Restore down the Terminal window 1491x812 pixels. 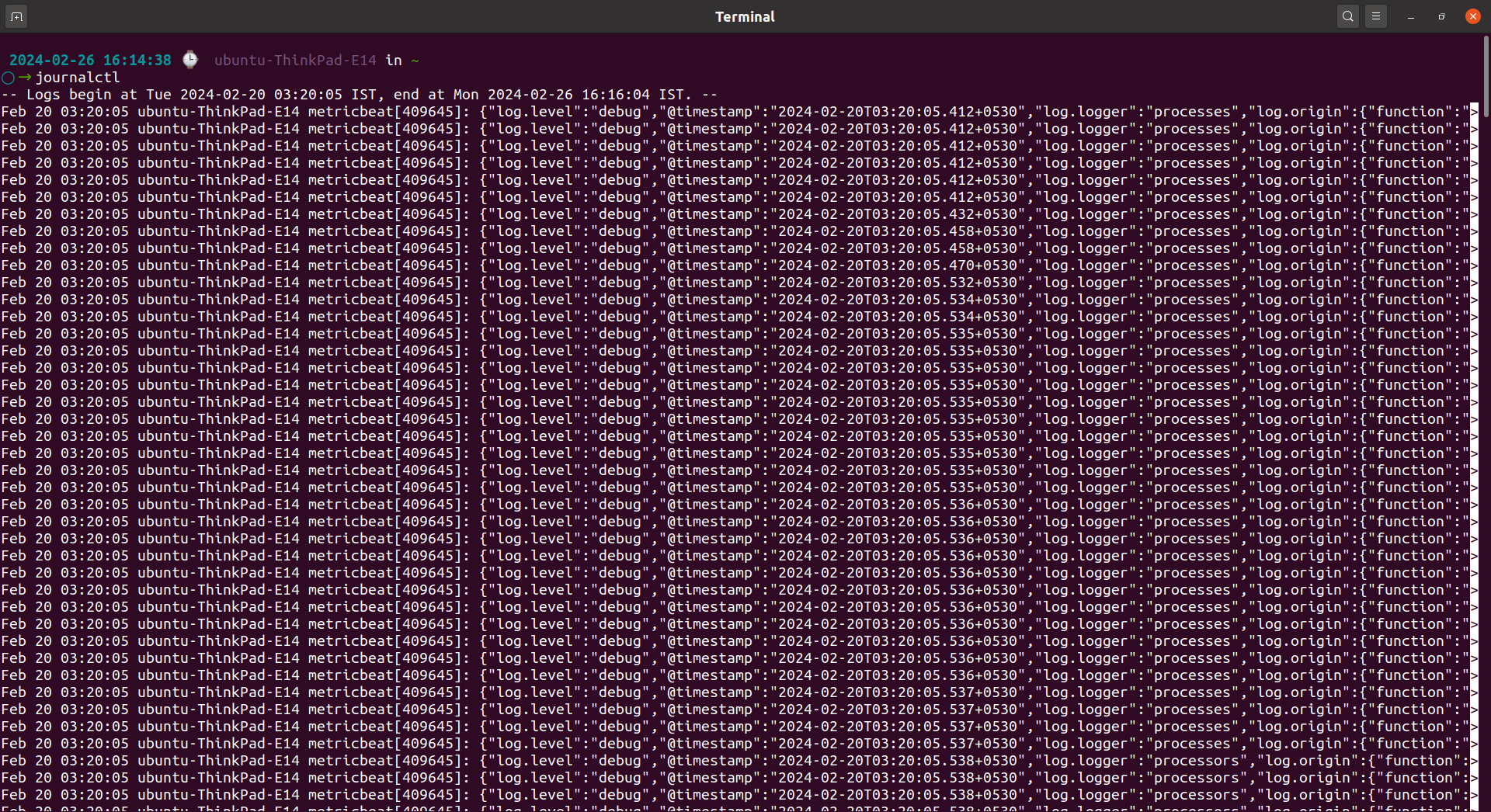[x=1442, y=16]
